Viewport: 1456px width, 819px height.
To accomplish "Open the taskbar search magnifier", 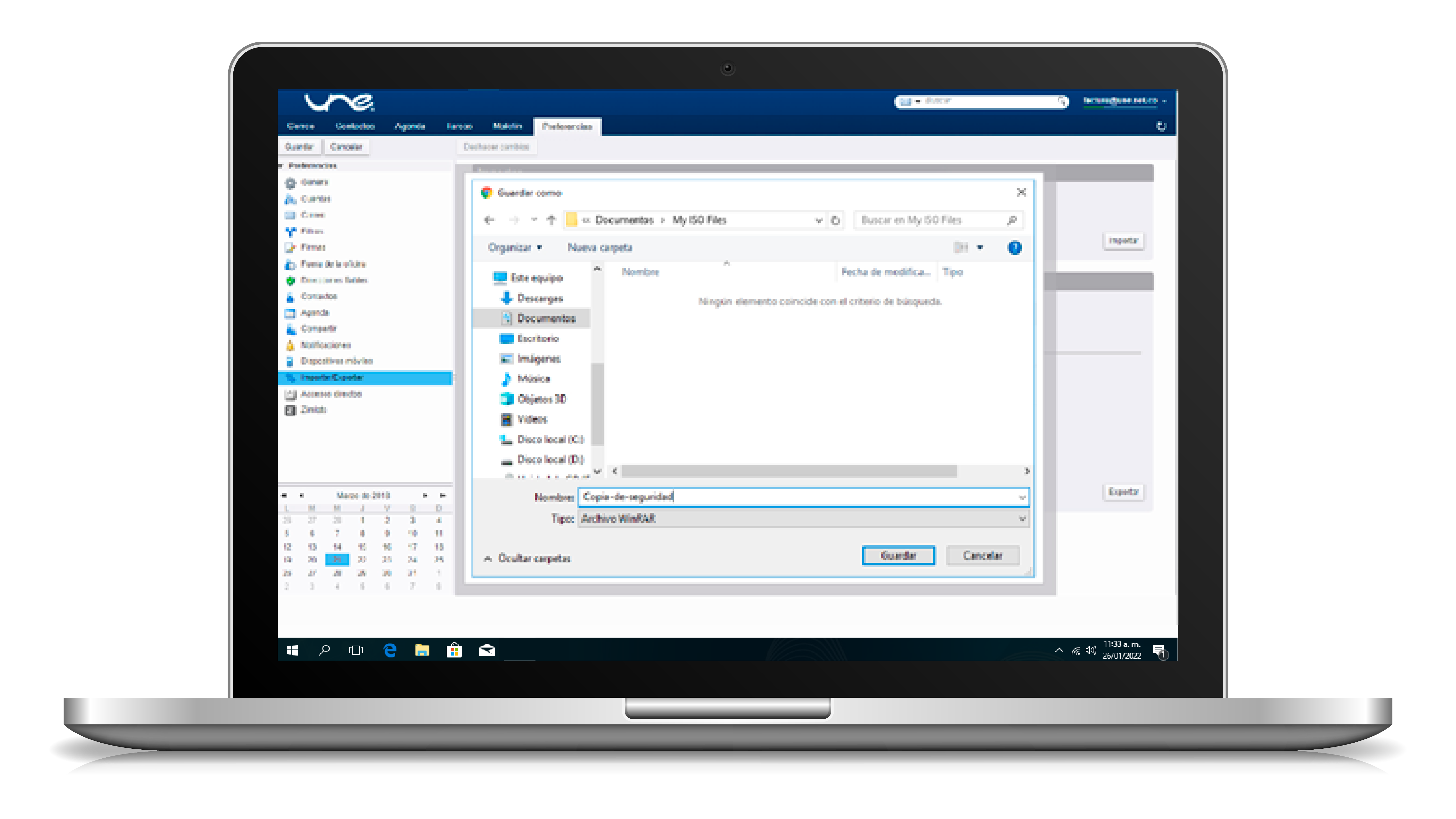I will point(324,650).
